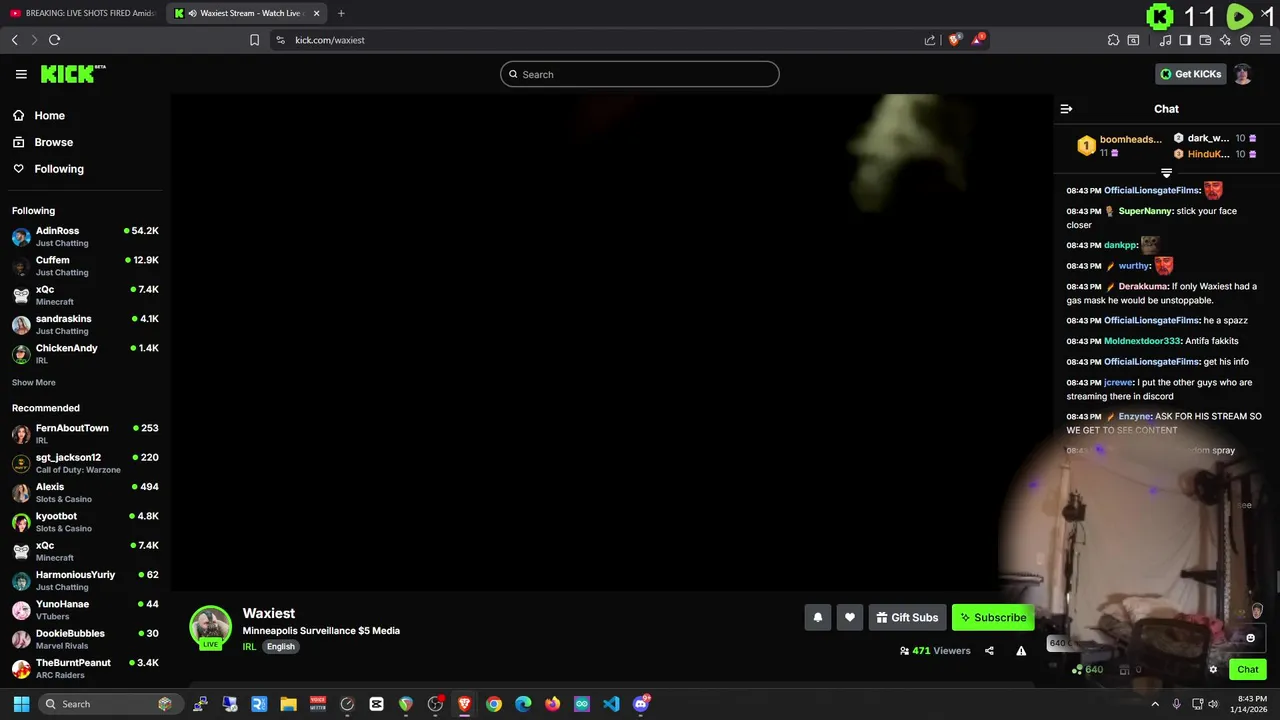Open AdinRoss channel in Following list
This screenshot has width=1280, height=720.
tap(85, 237)
